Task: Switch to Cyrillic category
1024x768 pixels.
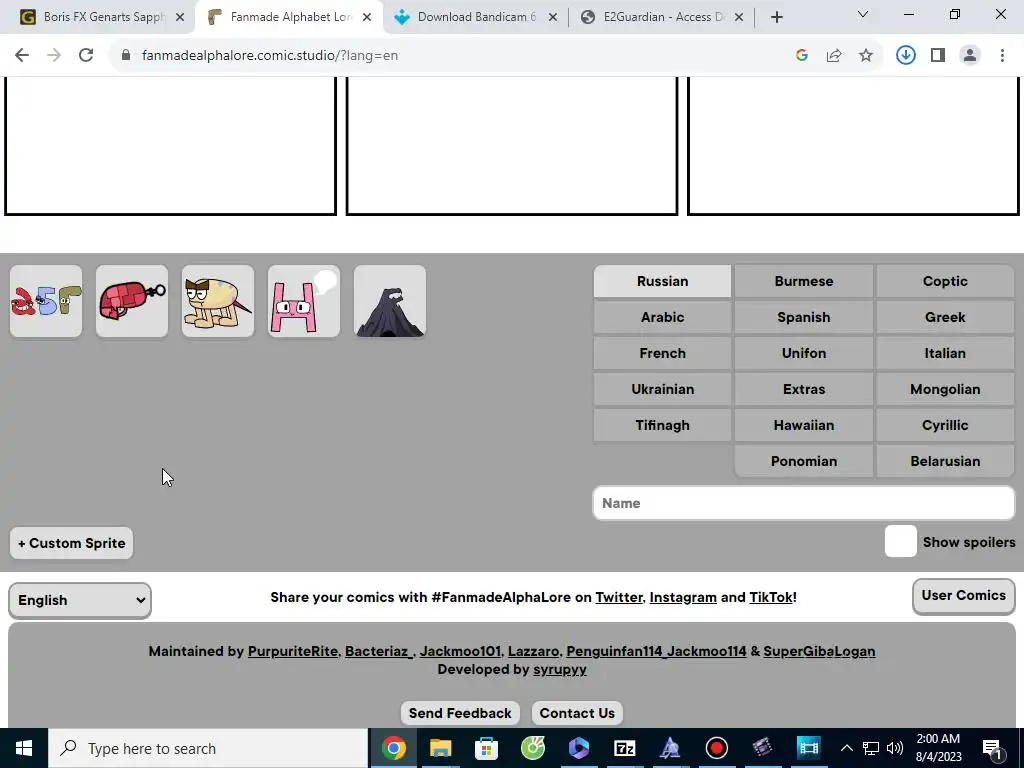Action: pyautogui.click(x=945, y=424)
